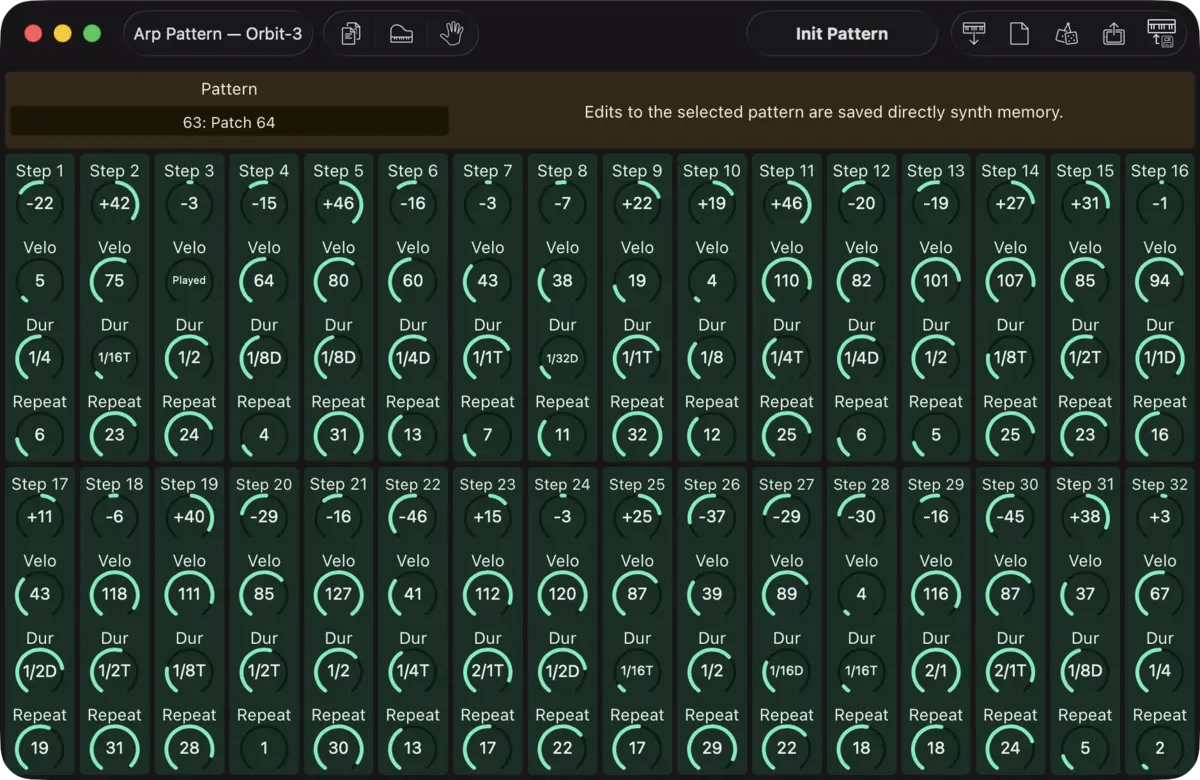This screenshot has width=1200, height=780.
Task: Click the blank new document icon
Action: [1019, 34]
